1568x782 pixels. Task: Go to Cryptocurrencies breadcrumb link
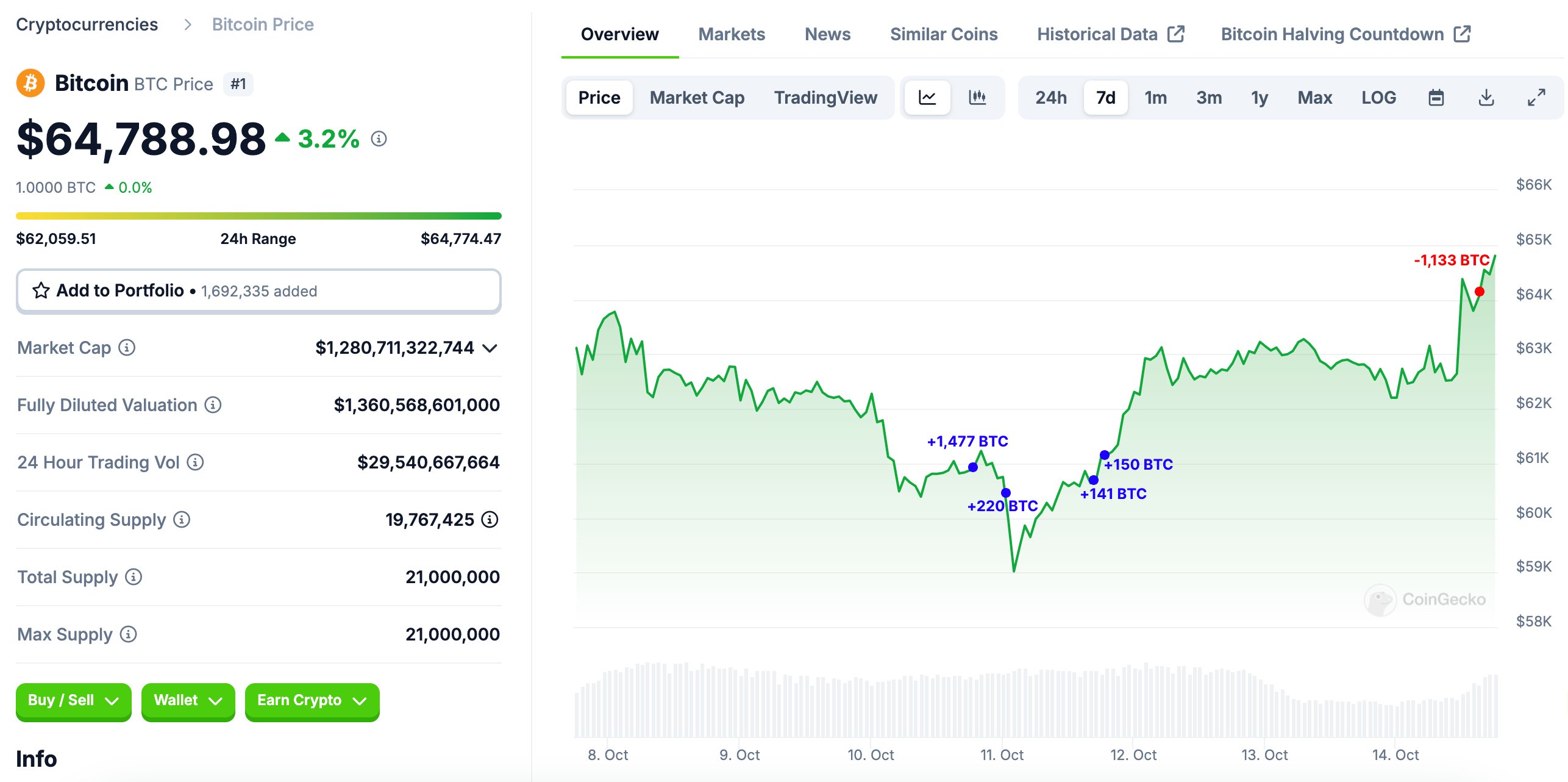coord(87,24)
